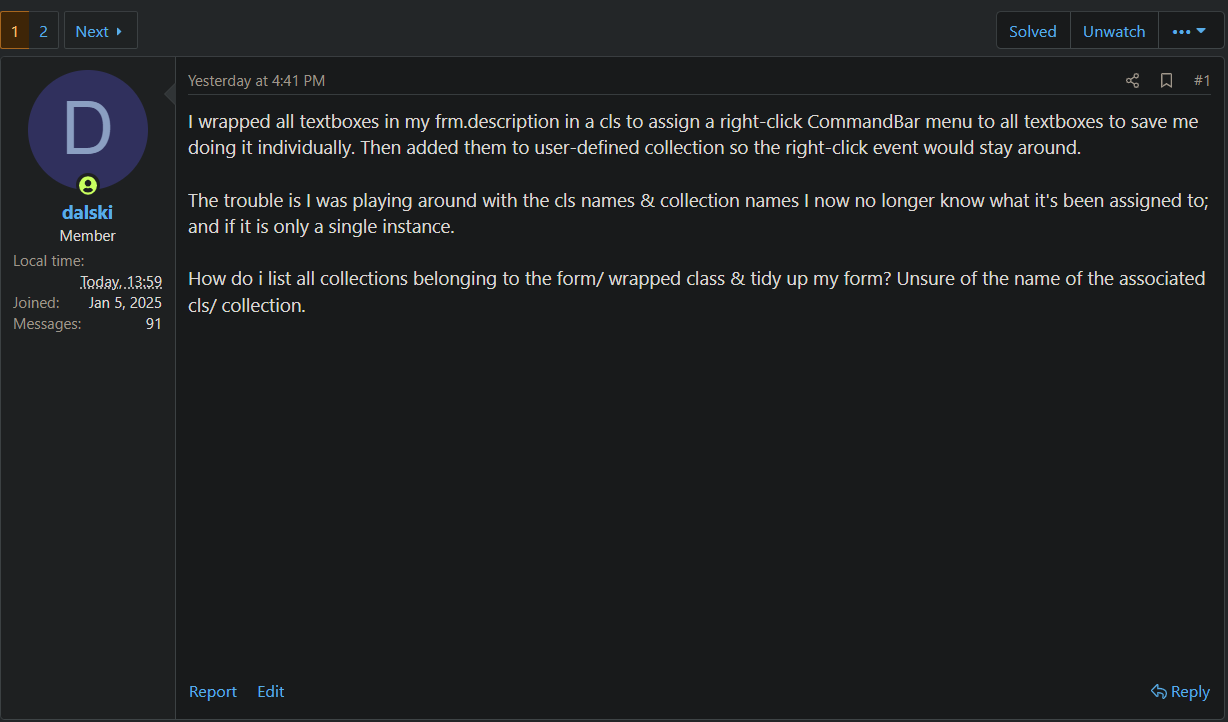Screen dimensions: 1228x722
Task: Click the dotted-underlined local time Today 13:59
Action: click(x=121, y=281)
